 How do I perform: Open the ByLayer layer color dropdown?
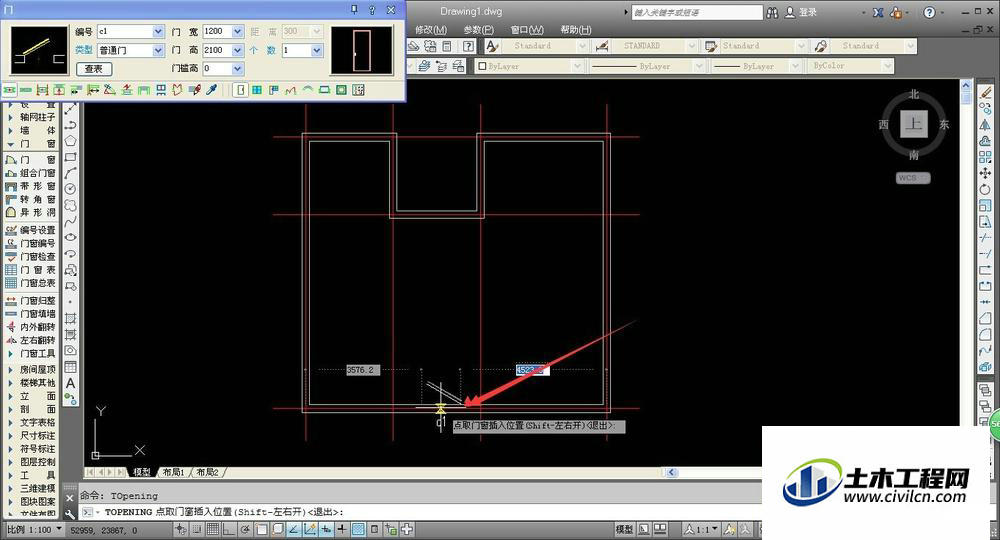529,66
